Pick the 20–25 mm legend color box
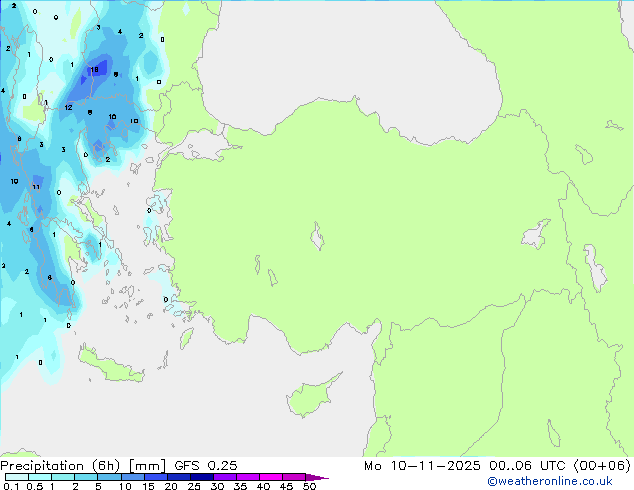 178,477
